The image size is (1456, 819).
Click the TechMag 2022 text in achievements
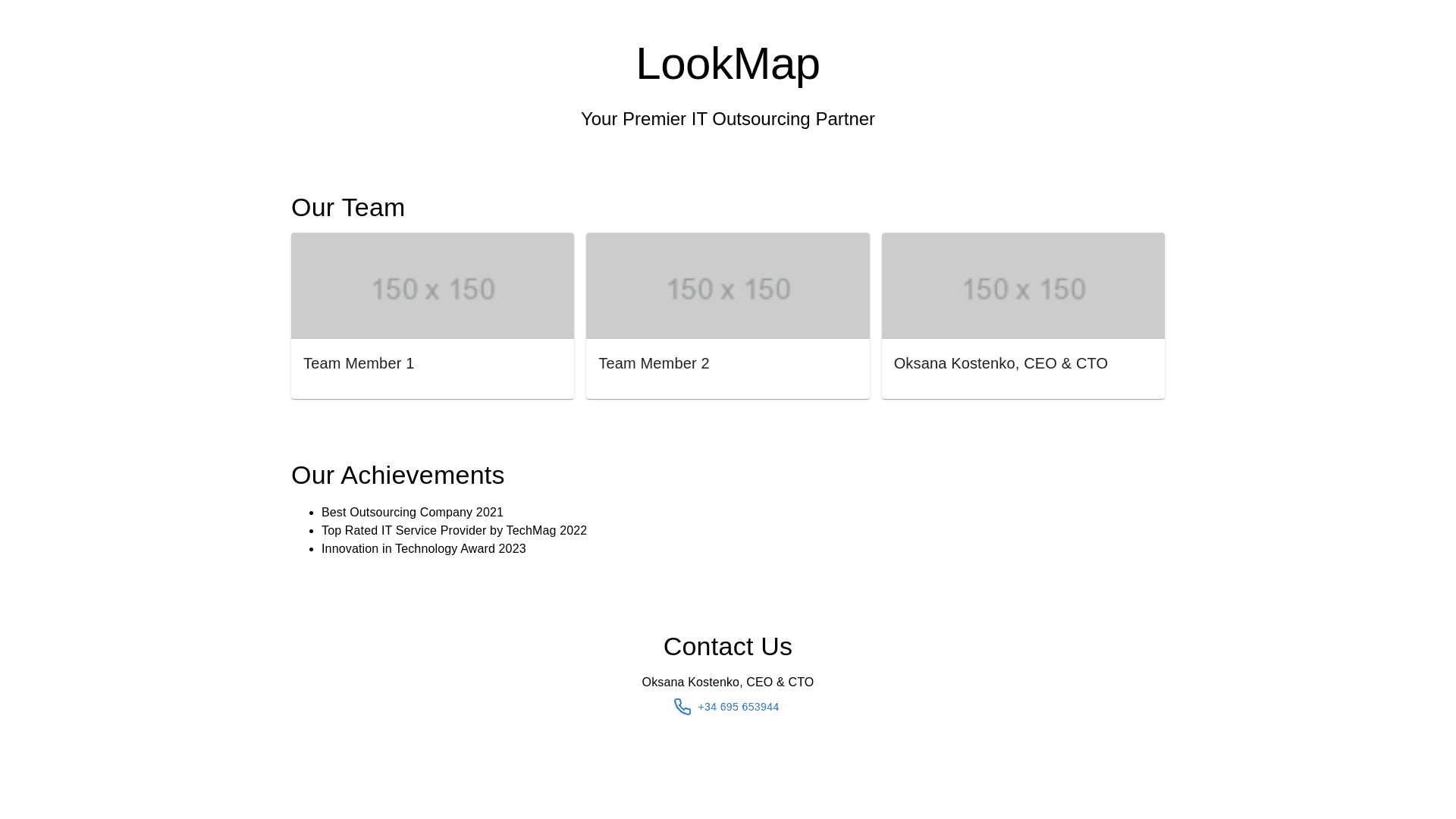point(546,531)
